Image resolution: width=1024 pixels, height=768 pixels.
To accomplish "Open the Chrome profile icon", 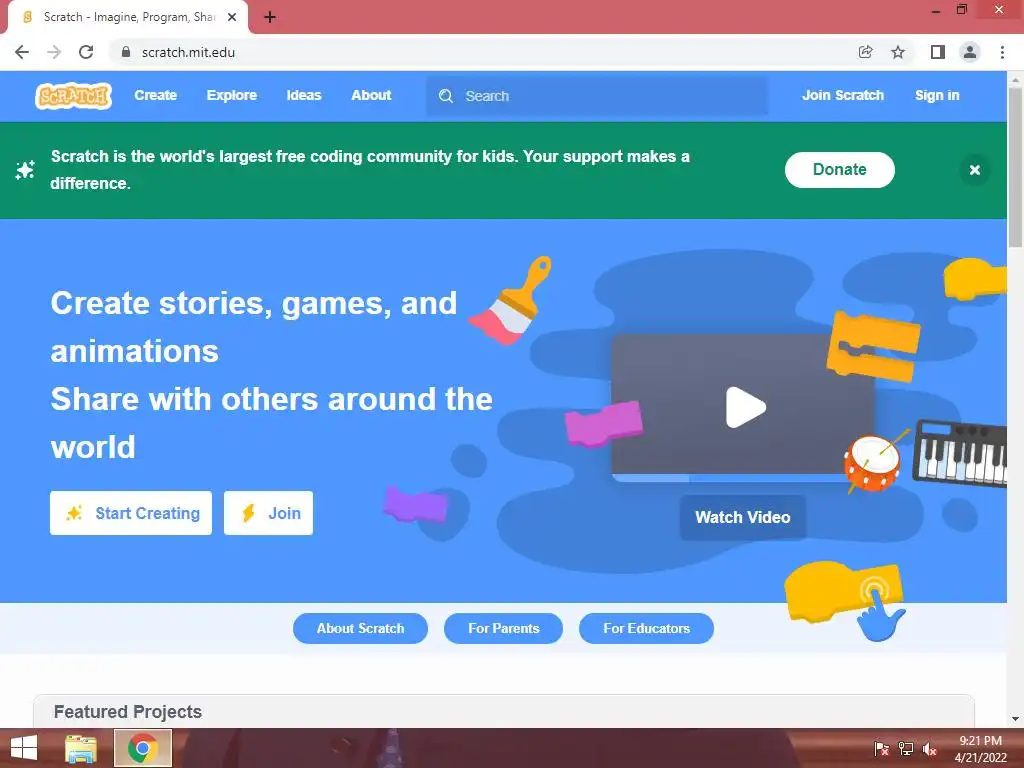I will click(970, 52).
